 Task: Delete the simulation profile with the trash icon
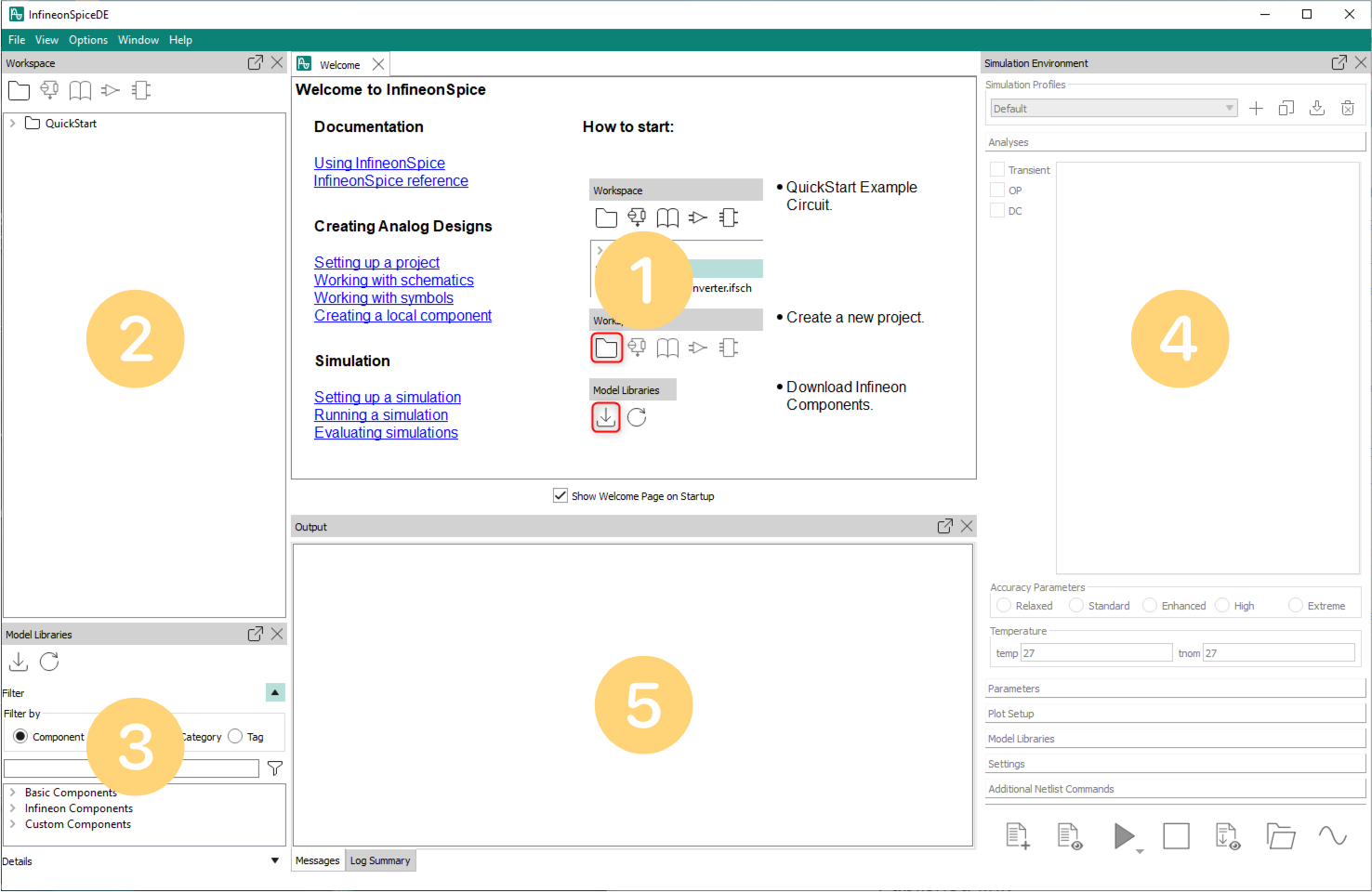[x=1348, y=109]
